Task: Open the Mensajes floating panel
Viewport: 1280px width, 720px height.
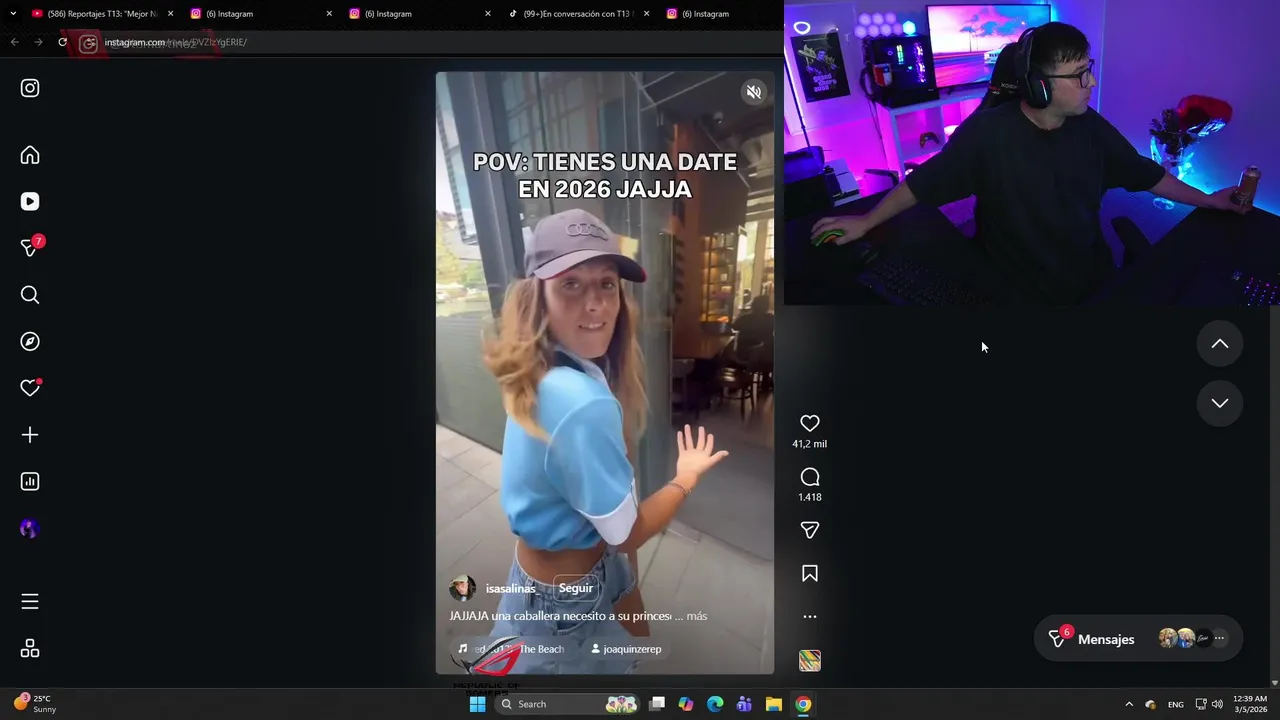Action: point(1138,639)
